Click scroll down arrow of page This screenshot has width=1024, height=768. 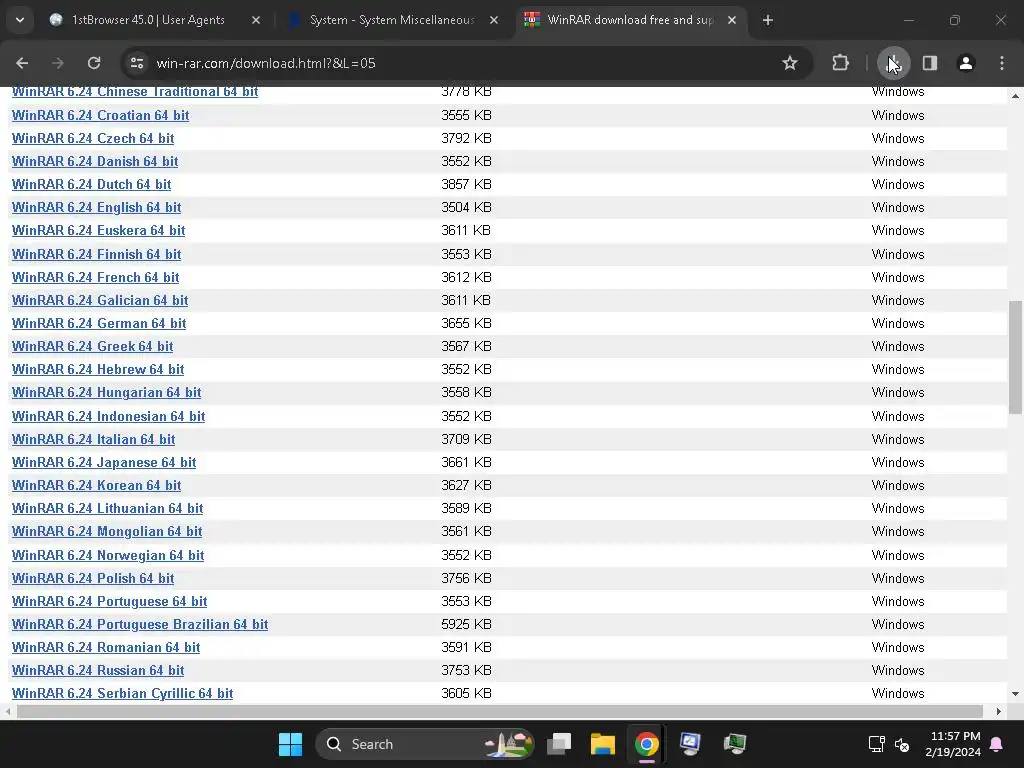click(1015, 694)
